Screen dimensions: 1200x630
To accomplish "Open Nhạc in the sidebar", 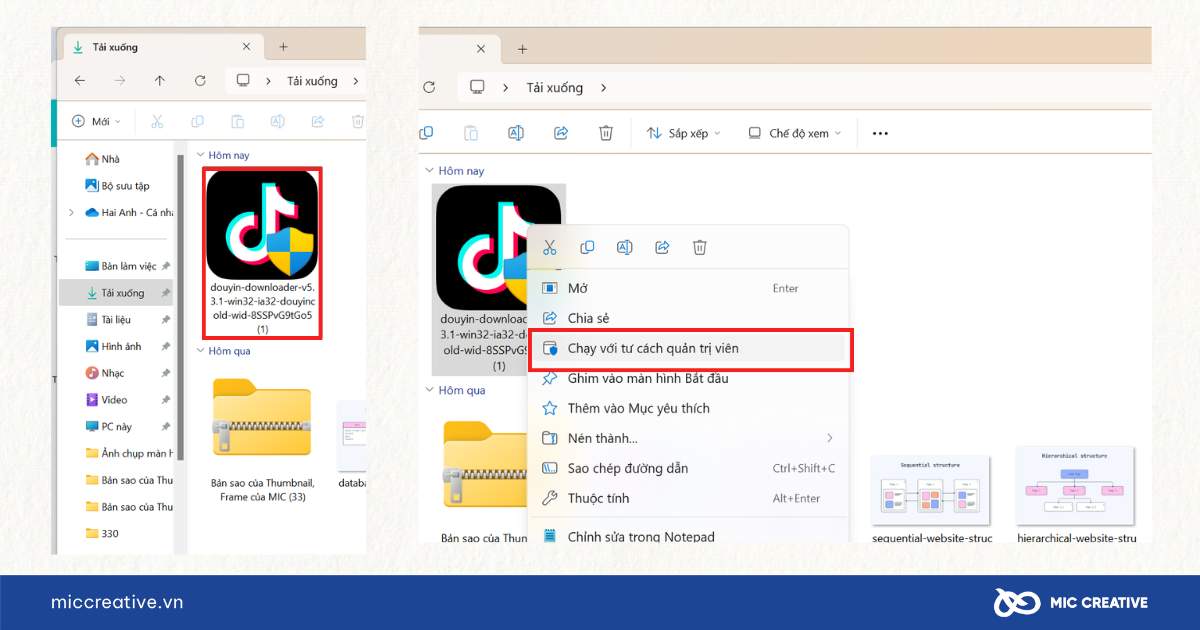I will click(x=105, y=373).
